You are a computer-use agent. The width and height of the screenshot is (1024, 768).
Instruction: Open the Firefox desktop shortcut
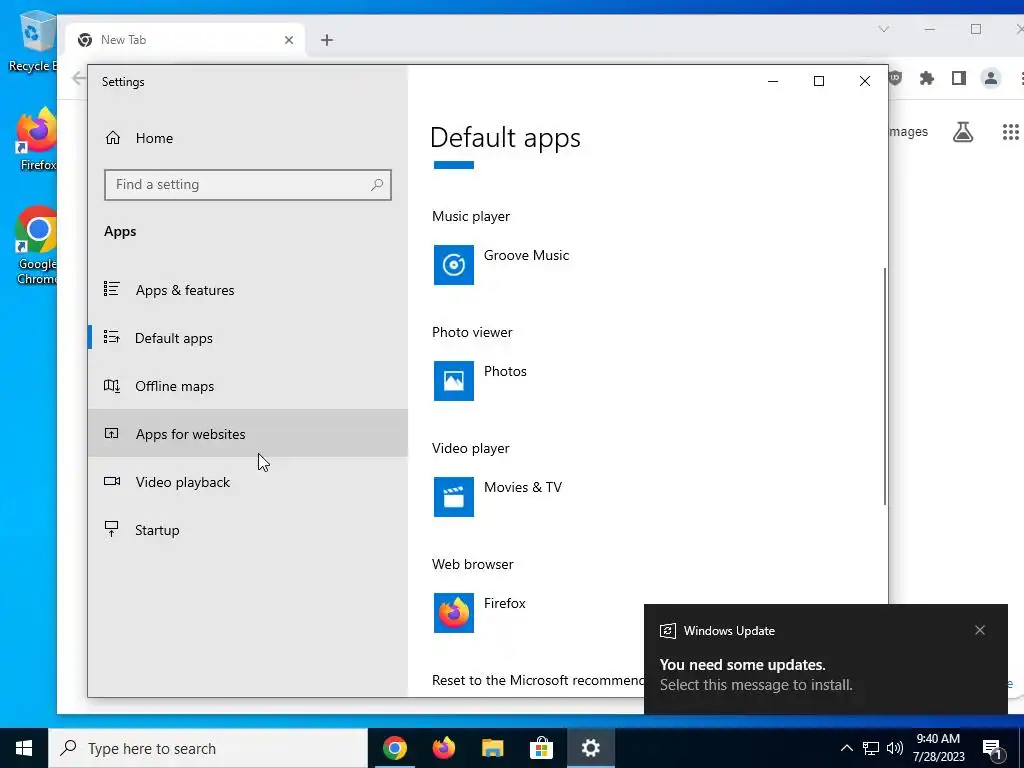click(37, 140)
